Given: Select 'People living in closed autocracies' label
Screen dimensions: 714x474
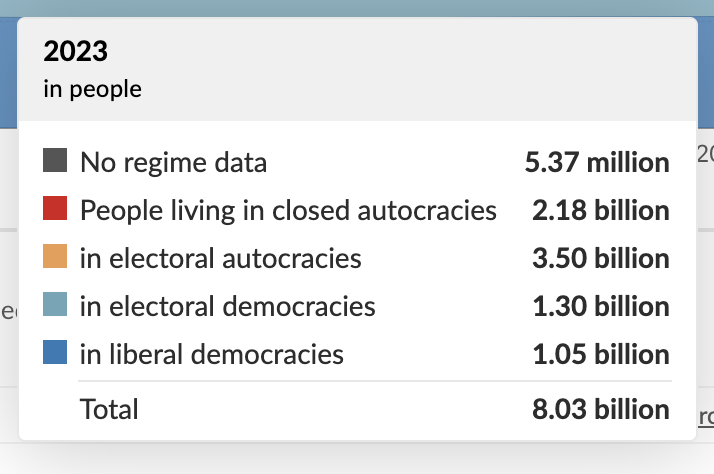Looking at the screenshot, I should (288, 210).
